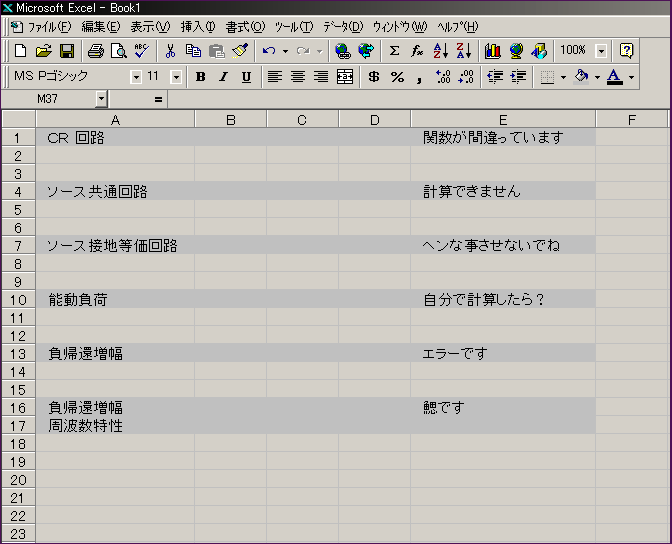Click the Save floppy disk icon
672x544 pixels.
pos(67,50)
